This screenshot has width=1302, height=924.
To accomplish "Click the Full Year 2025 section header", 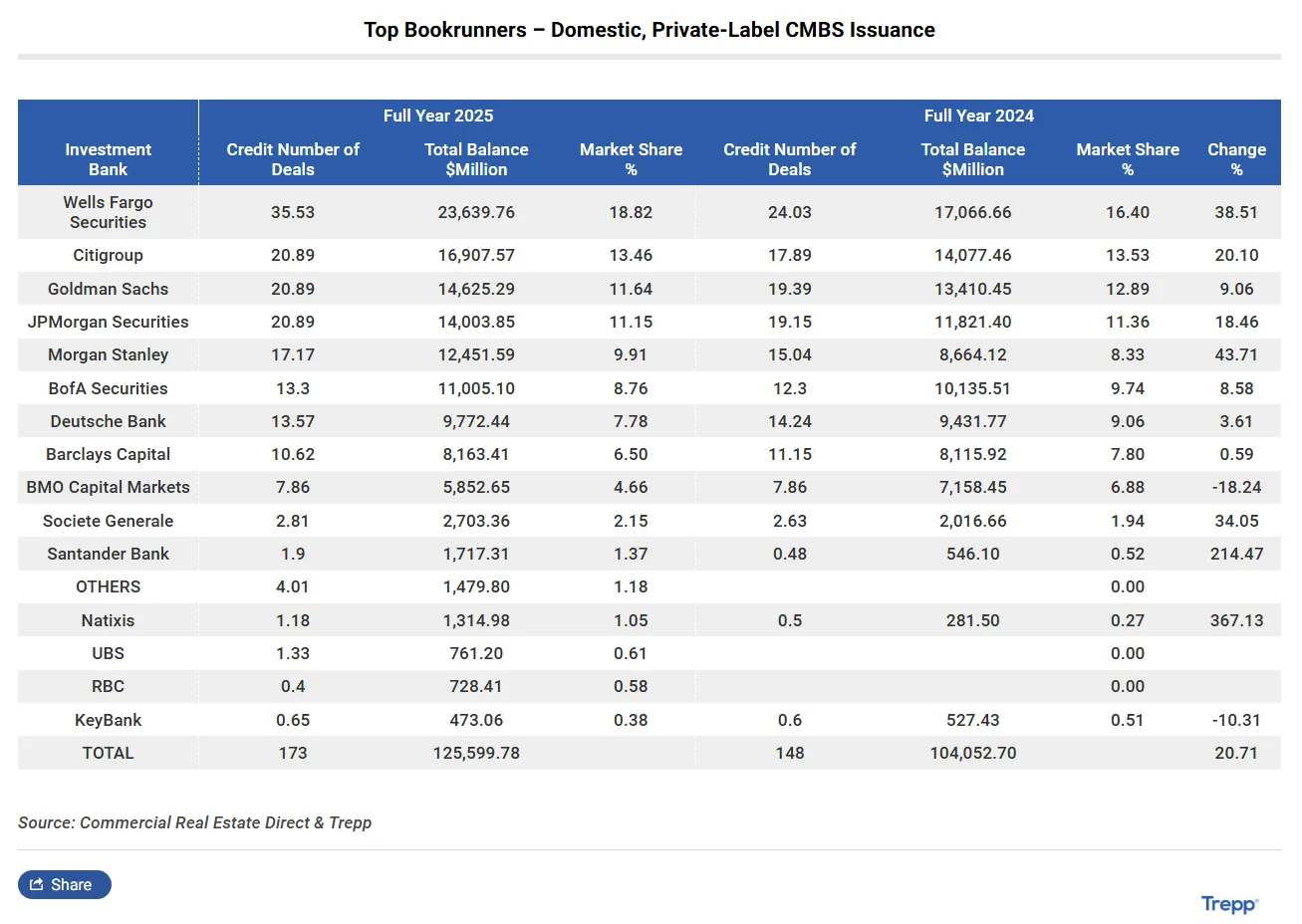I will 437,115.
